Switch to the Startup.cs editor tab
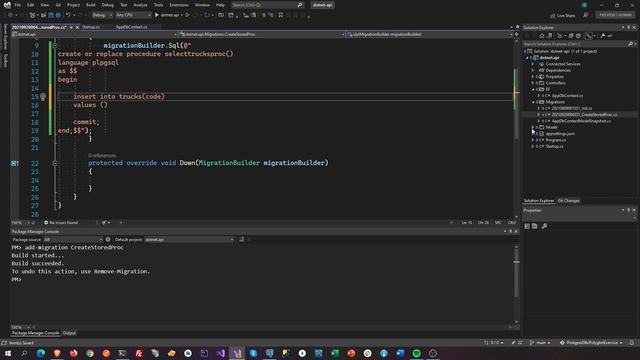The width and height of the screenshot is (640, 360). [91, 27]
